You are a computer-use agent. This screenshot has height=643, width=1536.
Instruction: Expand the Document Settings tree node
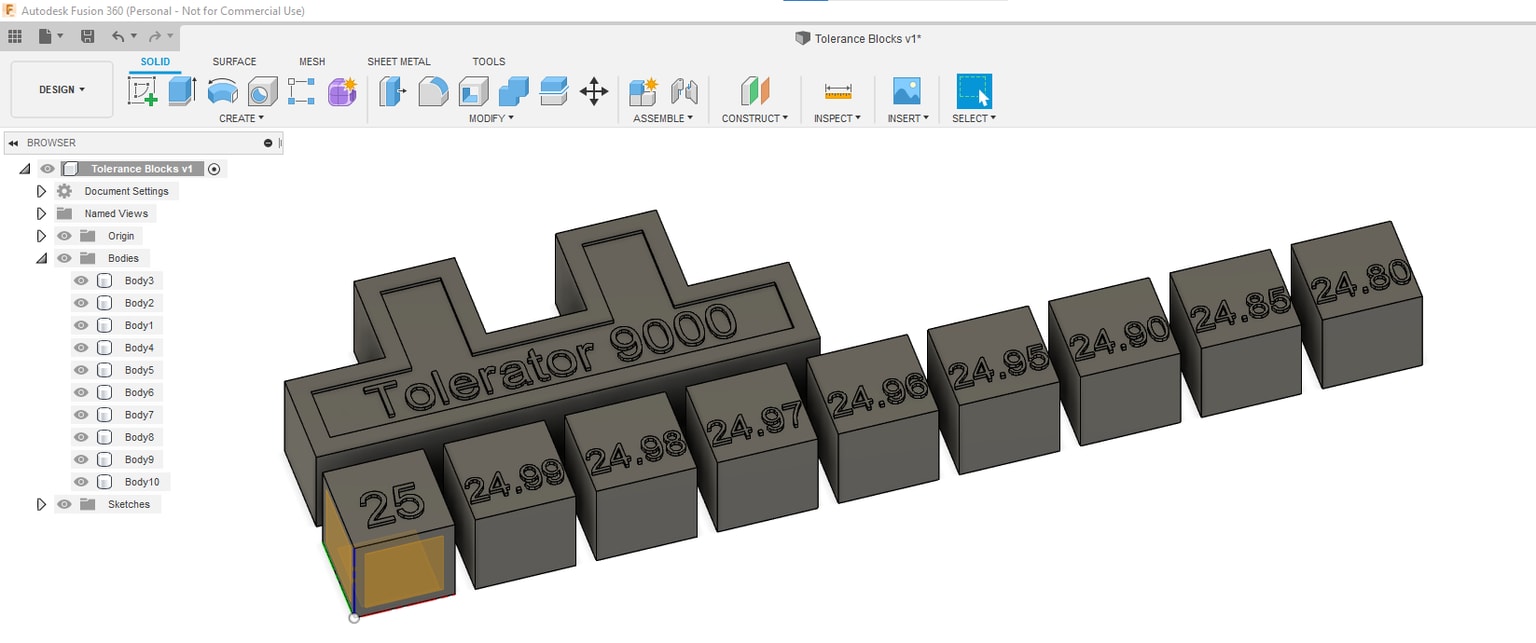pos(41,191)
